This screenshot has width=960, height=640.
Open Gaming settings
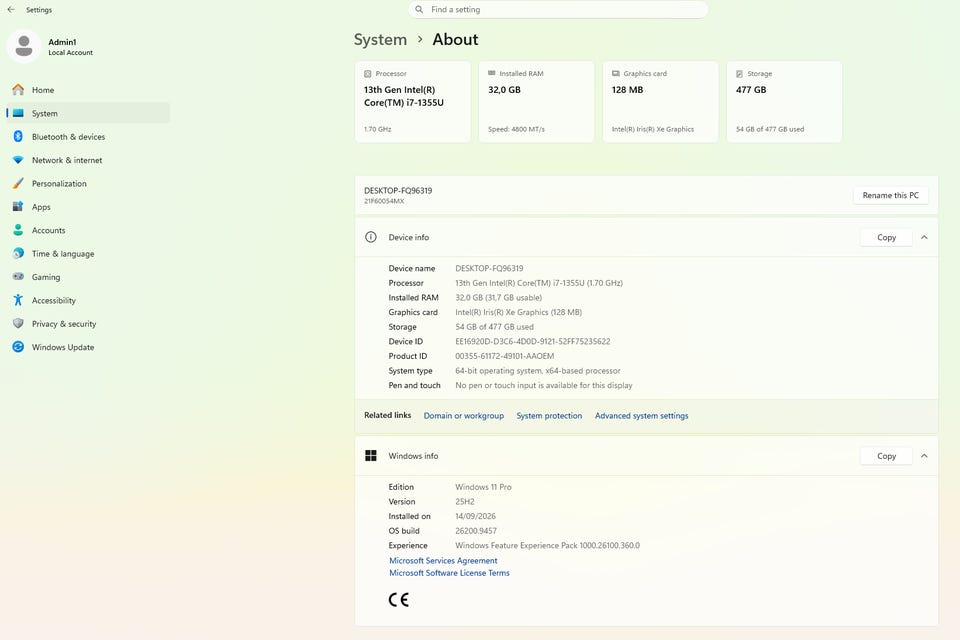point(88,277)
